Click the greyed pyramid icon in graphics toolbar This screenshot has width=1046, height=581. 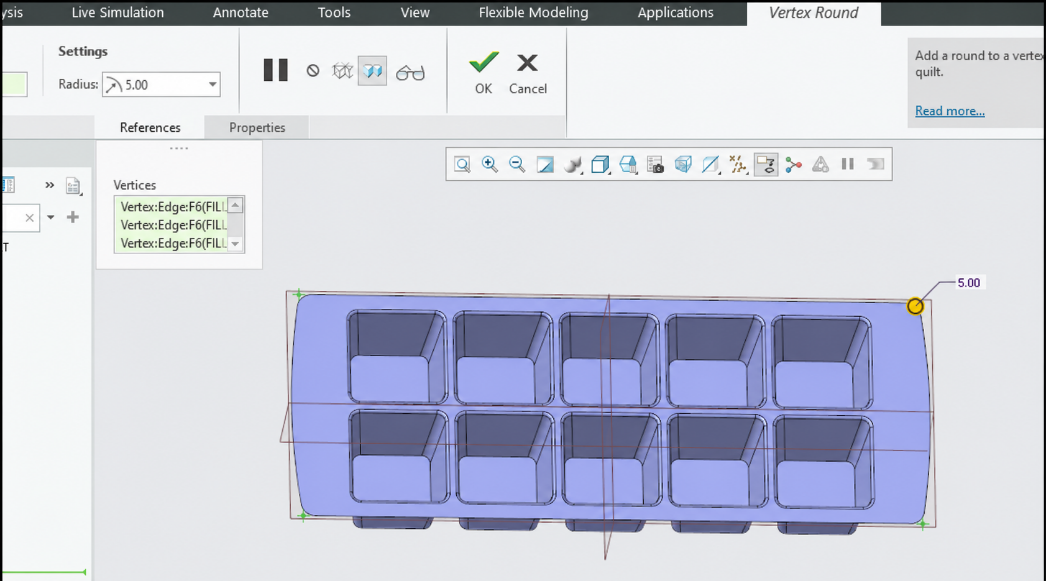coord(821,164)
